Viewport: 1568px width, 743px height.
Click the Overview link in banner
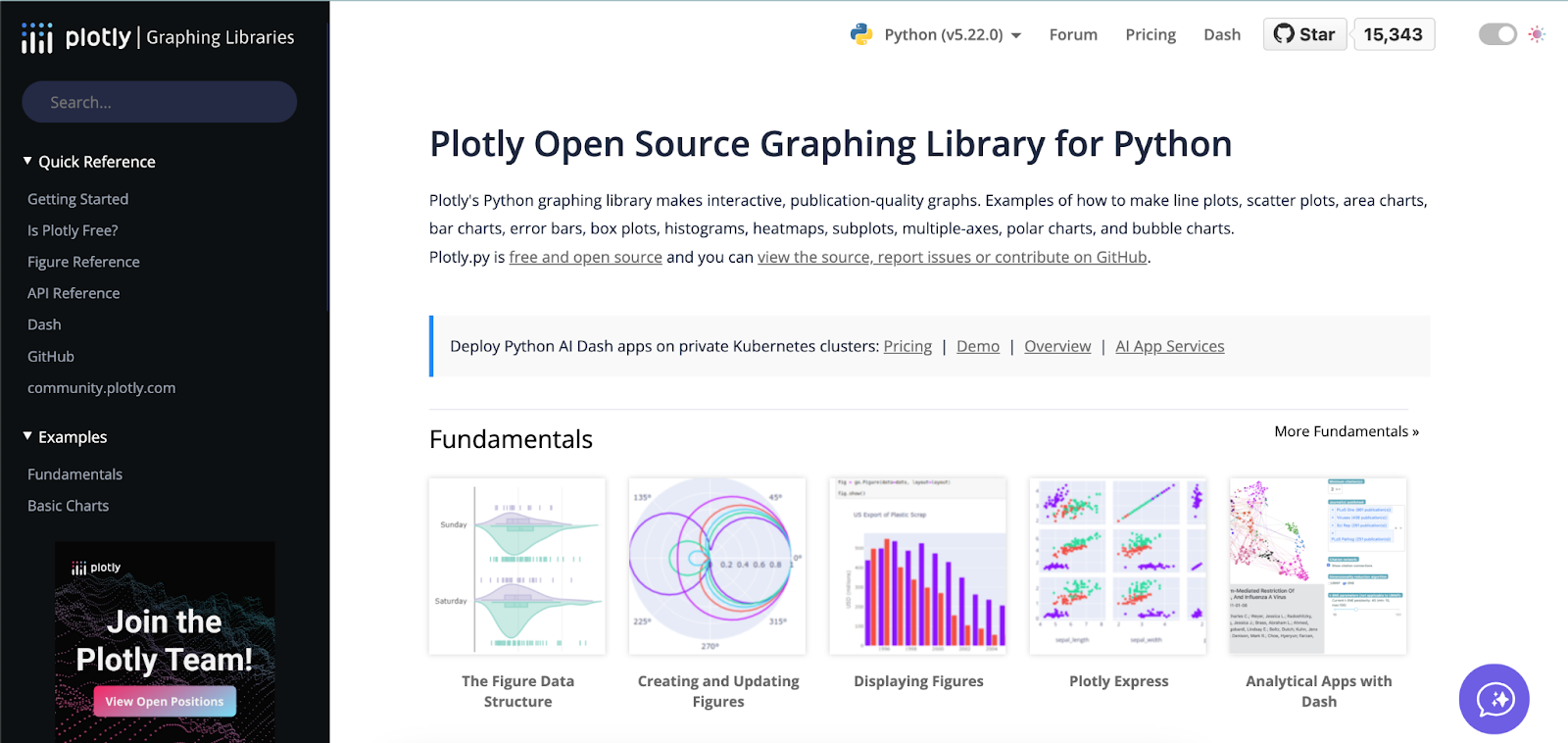1057,346
